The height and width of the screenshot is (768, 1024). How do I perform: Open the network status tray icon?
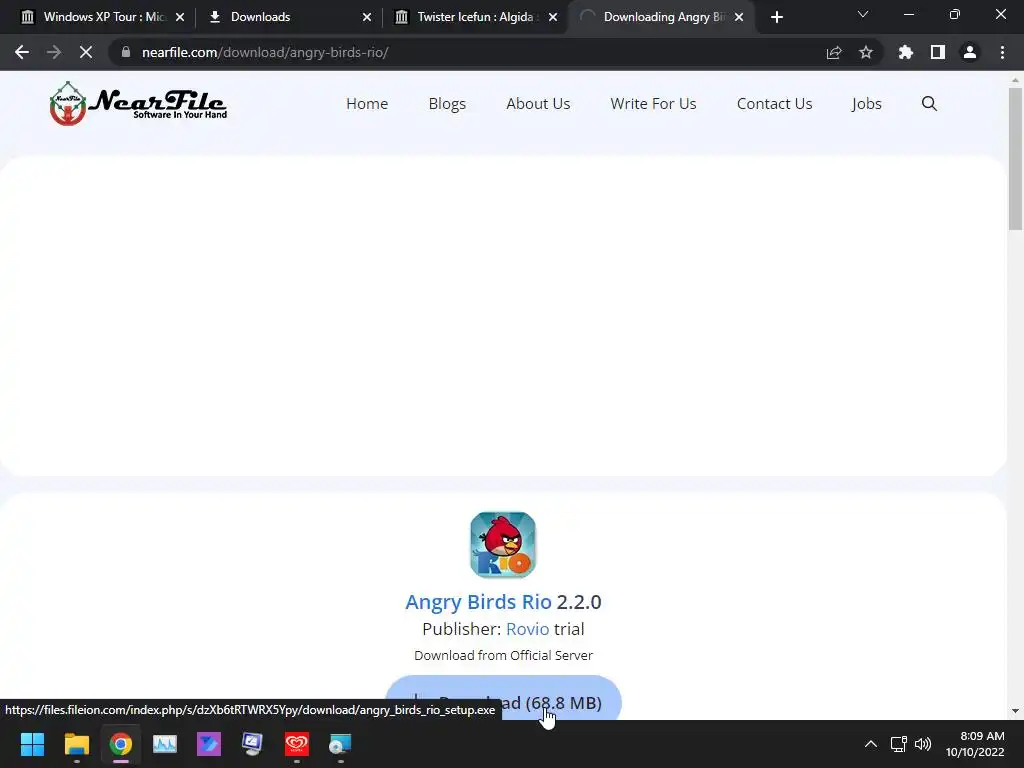point(899,744)
